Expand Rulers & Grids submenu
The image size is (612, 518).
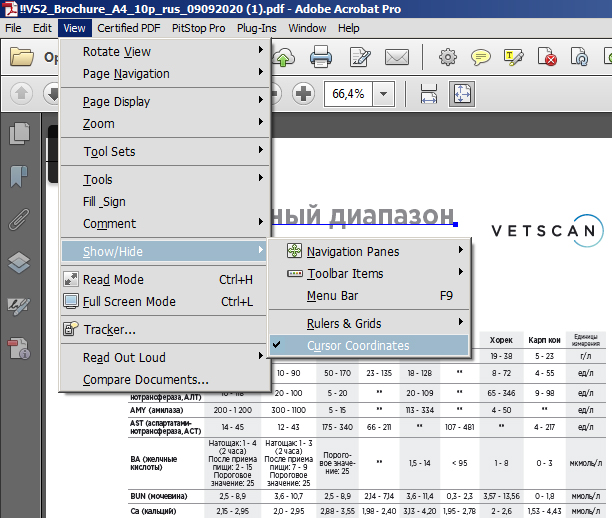(369, 323)
